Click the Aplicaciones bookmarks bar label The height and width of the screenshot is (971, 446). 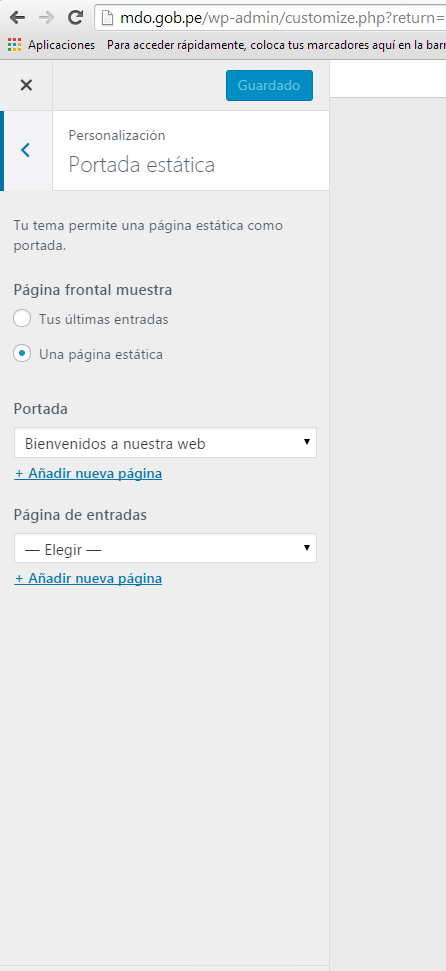61,45
